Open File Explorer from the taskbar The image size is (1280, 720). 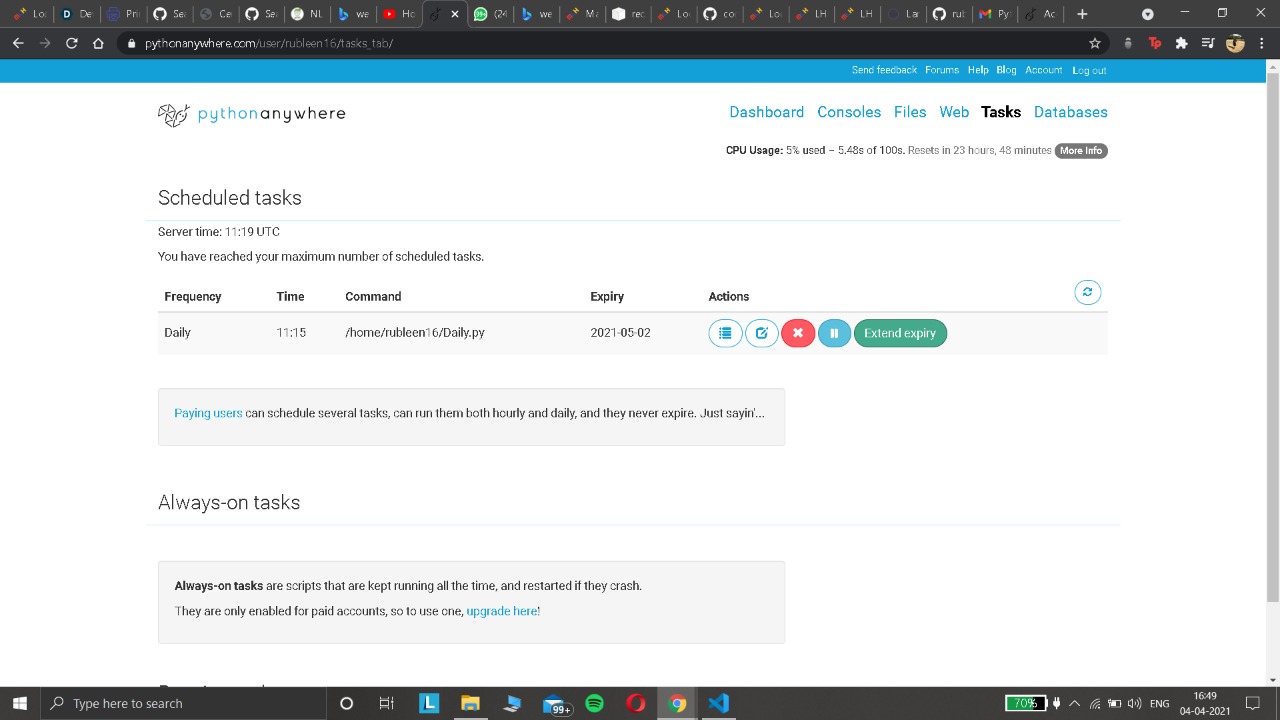pos(470,703)
